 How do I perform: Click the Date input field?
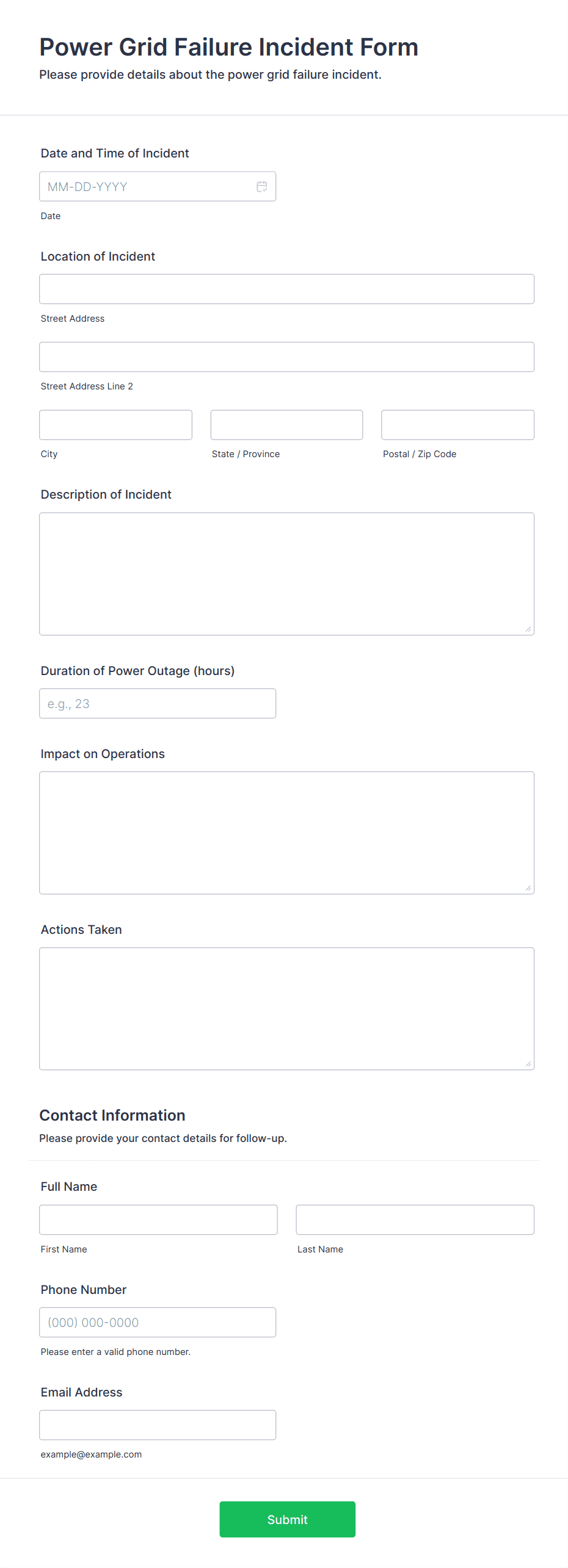point(147,187)
